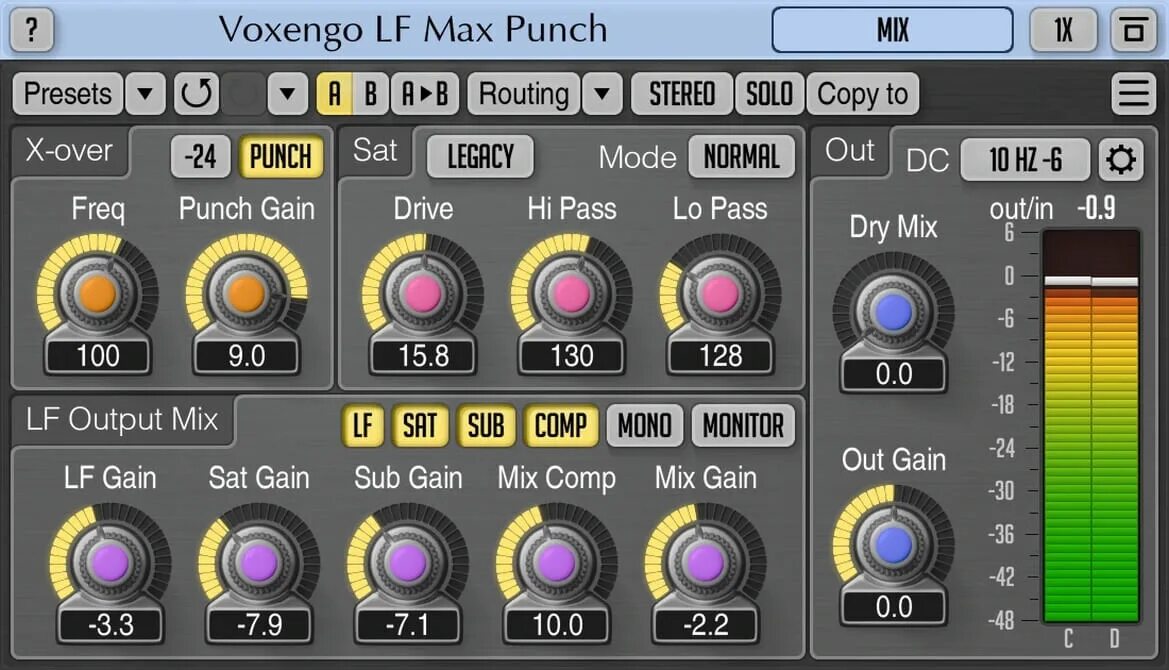Open the help question mark button
Screen dimensions: 1169x670
(x=31, y=31)
